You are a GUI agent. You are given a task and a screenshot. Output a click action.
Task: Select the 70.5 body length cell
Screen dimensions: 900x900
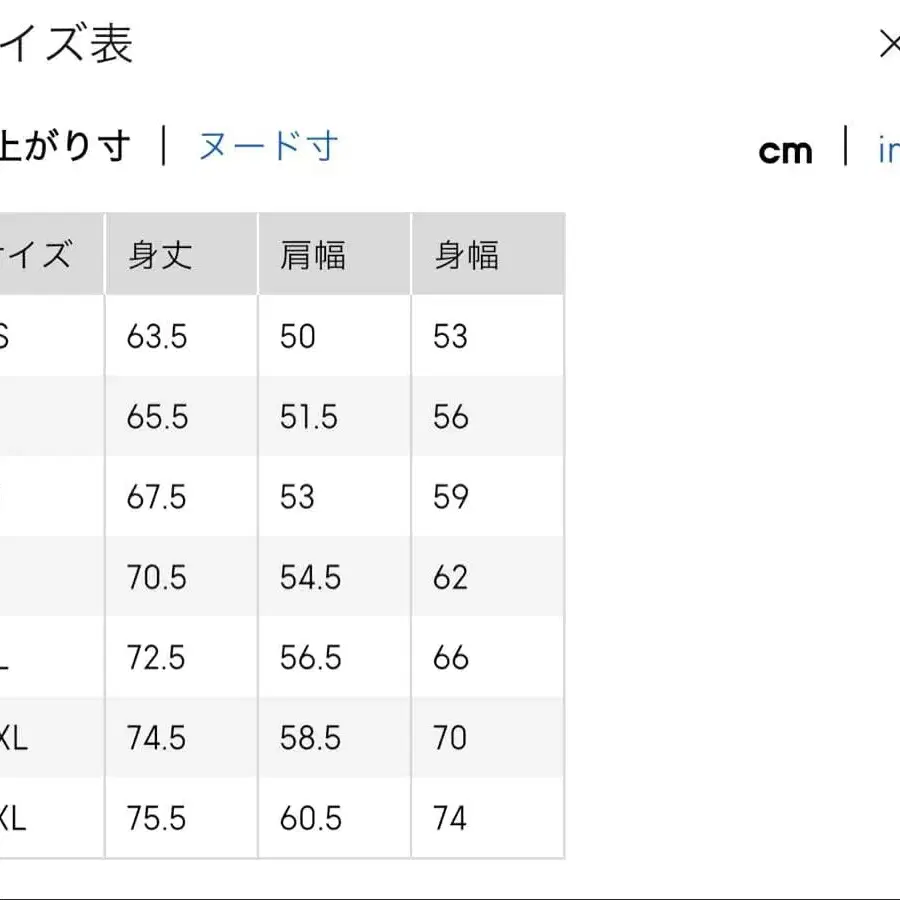pyautogui.click(x=155, y=578)
